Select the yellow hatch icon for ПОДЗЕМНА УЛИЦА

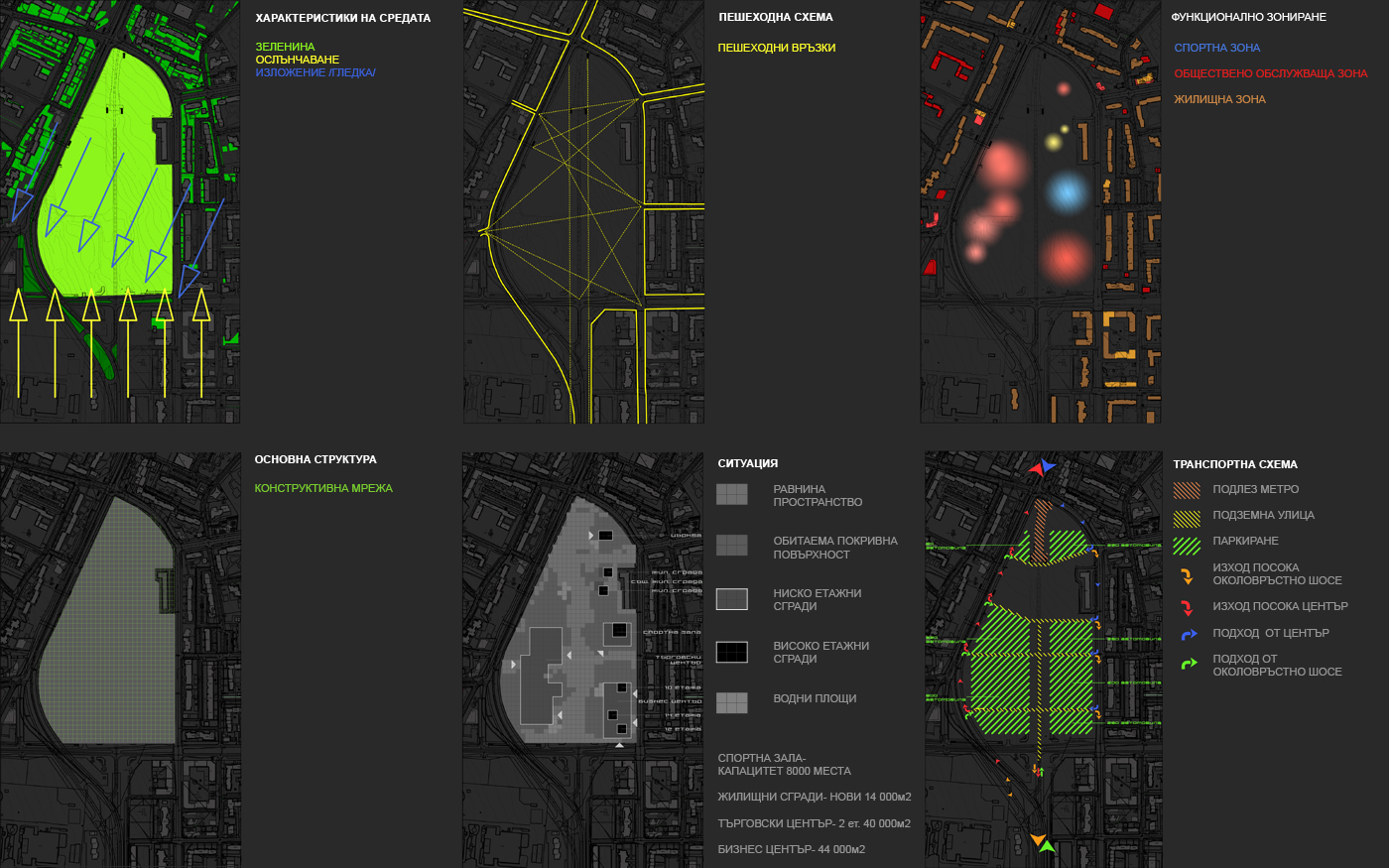click(1187, 517)
